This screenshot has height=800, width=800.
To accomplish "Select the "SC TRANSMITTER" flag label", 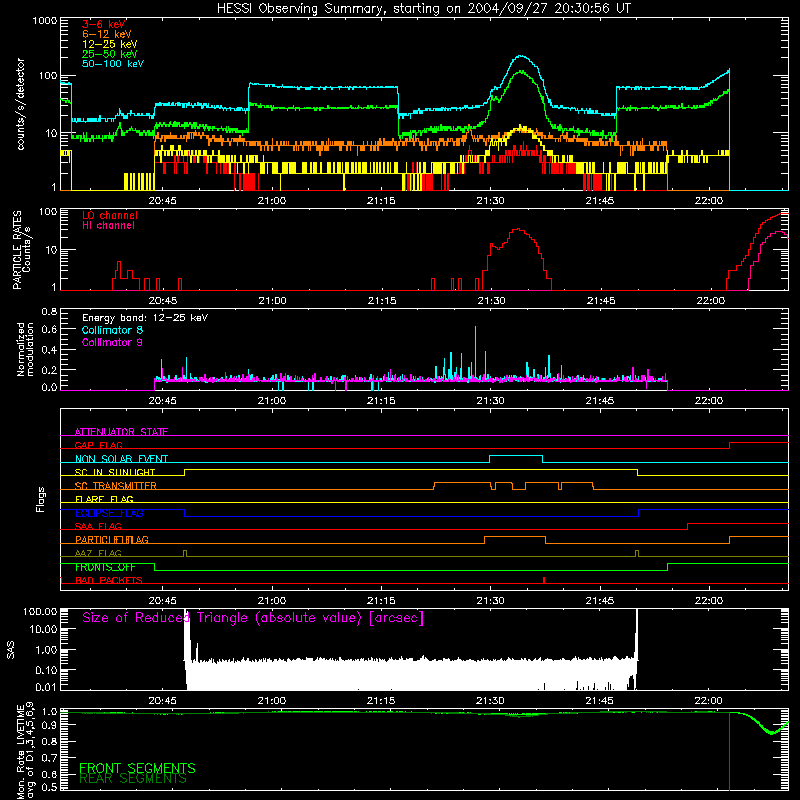I will coord(116,486).
